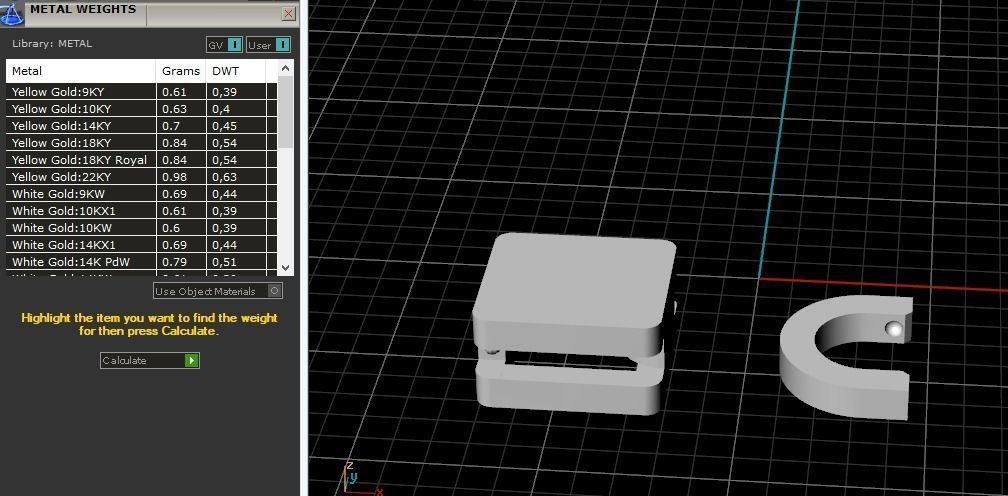Select the White Gold:14KX1 row
This screenshot has height=496, width=1008.
click(141, 245)
